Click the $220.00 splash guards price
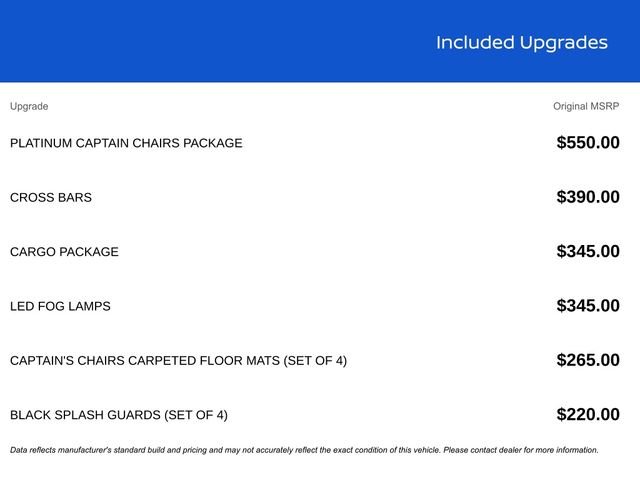640x480 pixels. click(588, 415)
